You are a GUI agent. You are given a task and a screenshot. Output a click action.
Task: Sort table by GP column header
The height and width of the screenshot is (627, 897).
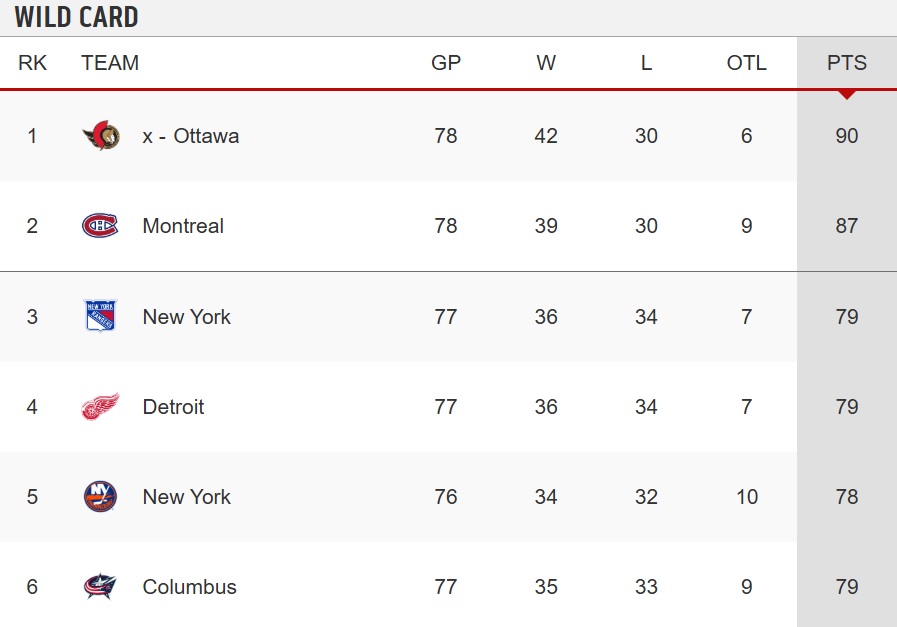click(446, 62)
